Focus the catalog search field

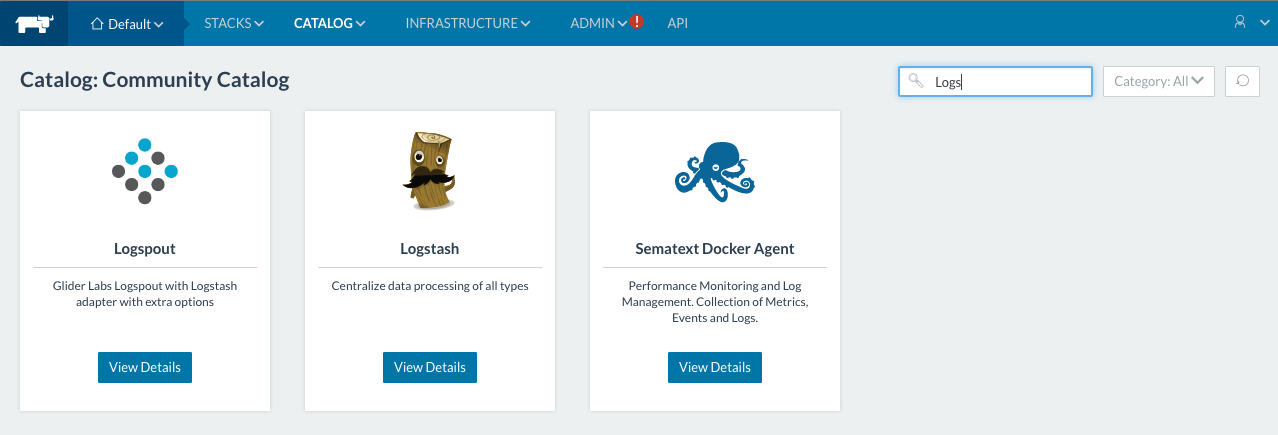pos(1008,82)
